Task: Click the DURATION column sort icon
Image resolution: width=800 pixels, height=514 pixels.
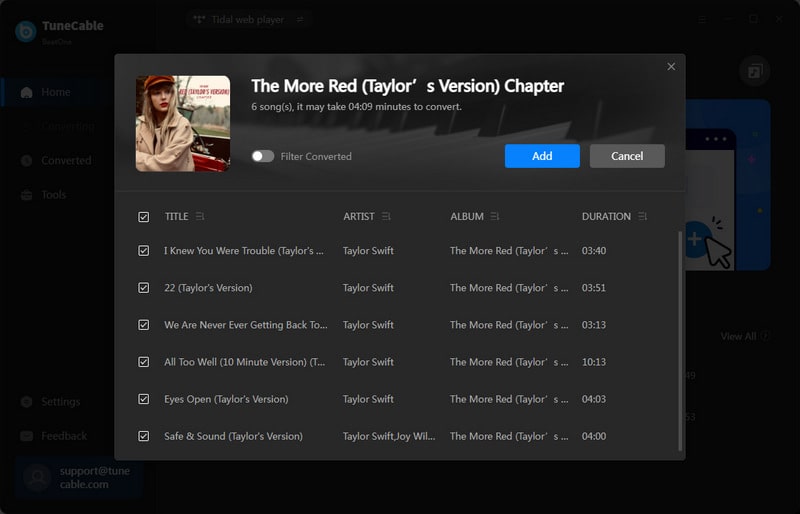Action: pos(642,217)
